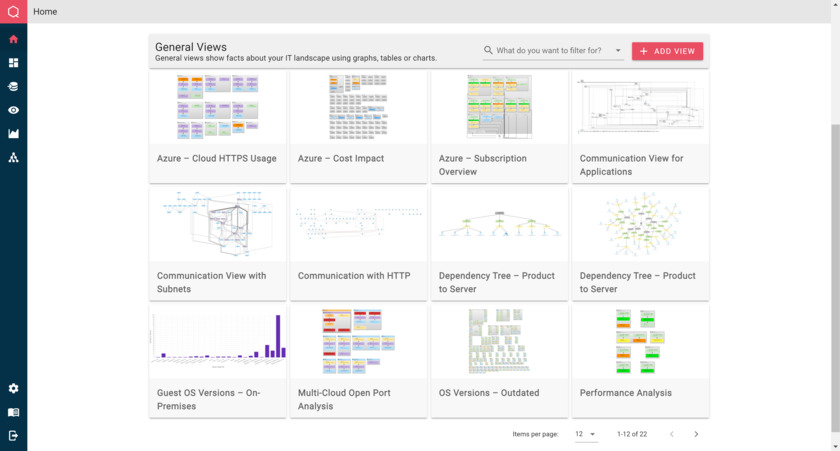Focus the 'What do you want to filter for?' field
The height and width of the screenshot is (451, 840).
coord(548,50)
